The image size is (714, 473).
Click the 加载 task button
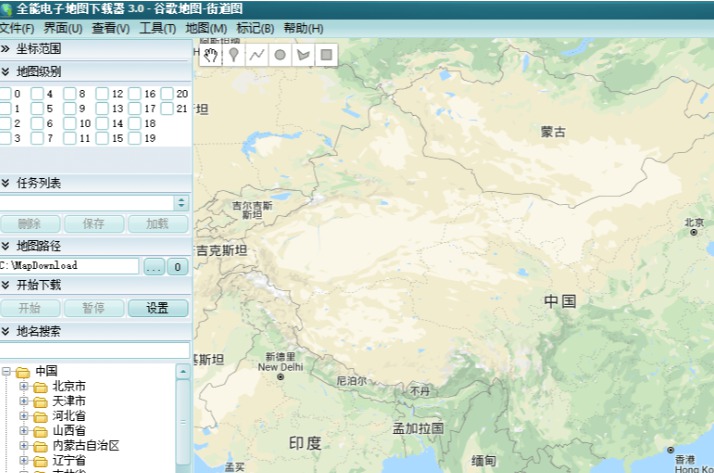tap(158, 224)
